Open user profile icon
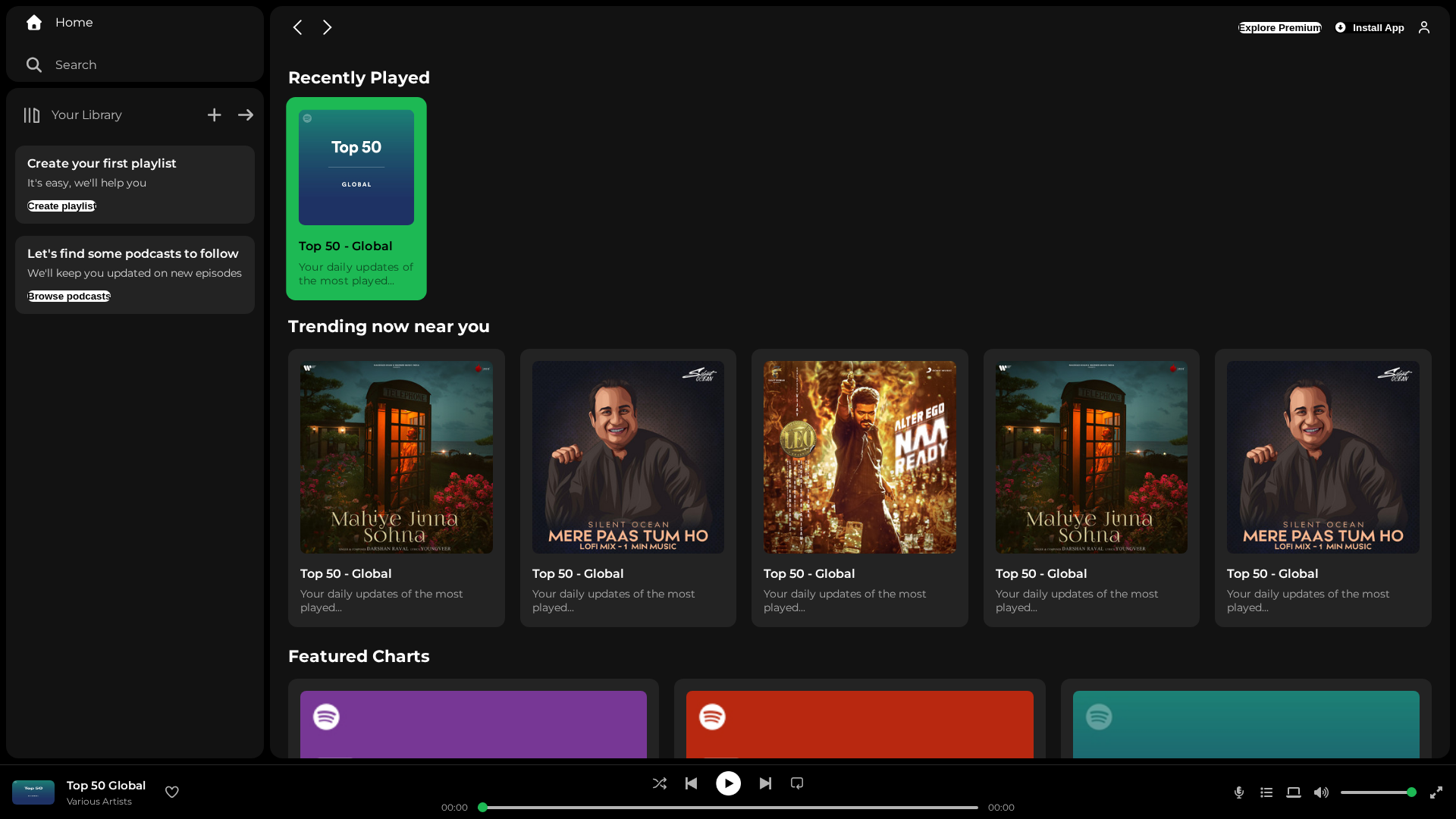Screen dimensions: 1456x819 click(x=1424, y=27)
